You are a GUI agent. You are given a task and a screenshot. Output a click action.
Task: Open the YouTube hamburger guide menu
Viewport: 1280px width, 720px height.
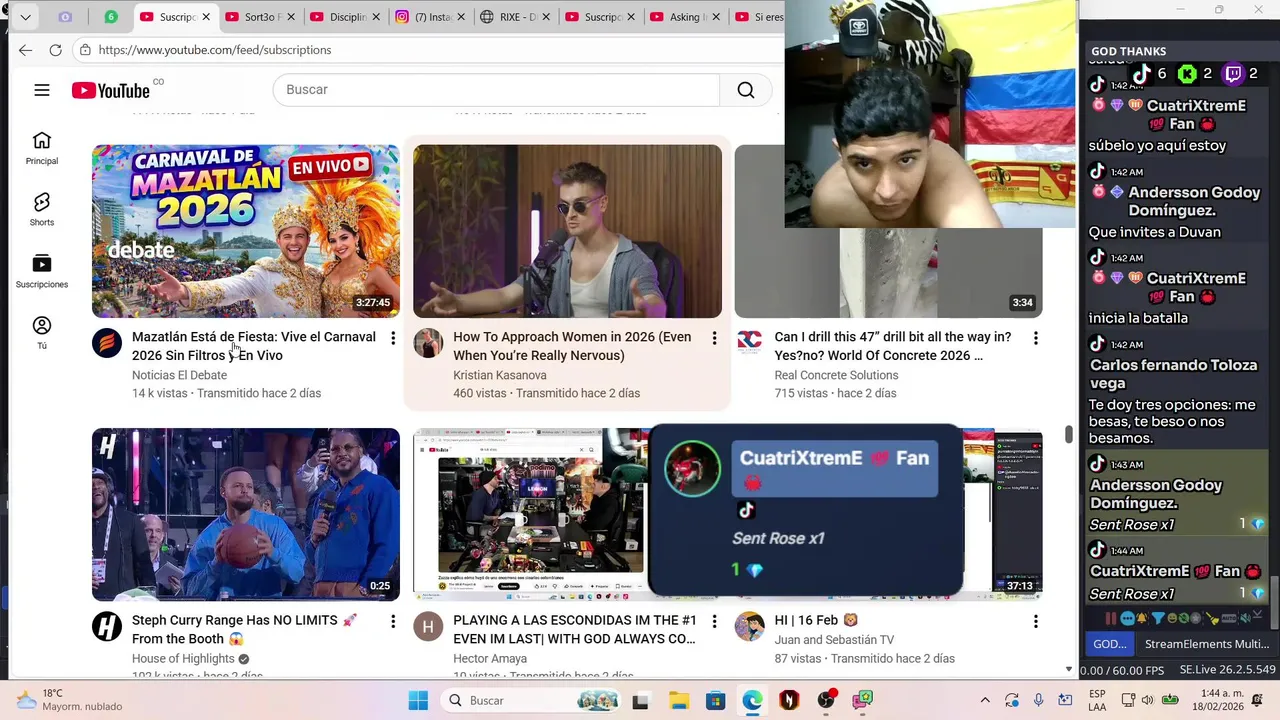pyautogui.click(x=42, y=90)
